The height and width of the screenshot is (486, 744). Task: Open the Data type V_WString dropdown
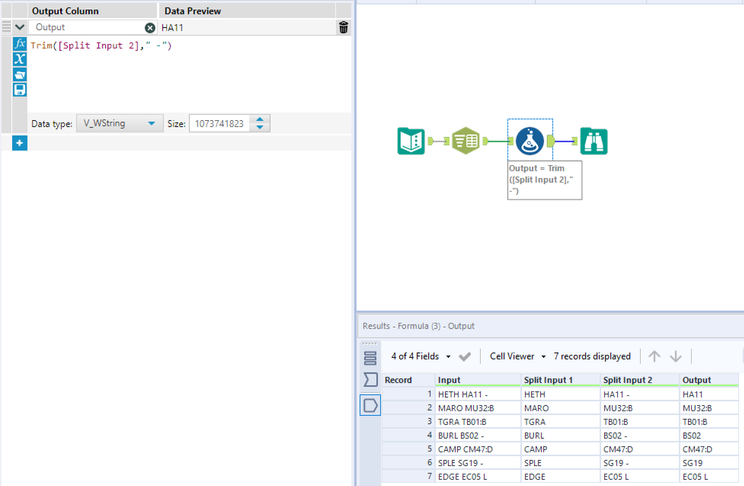tap(120, 123)
